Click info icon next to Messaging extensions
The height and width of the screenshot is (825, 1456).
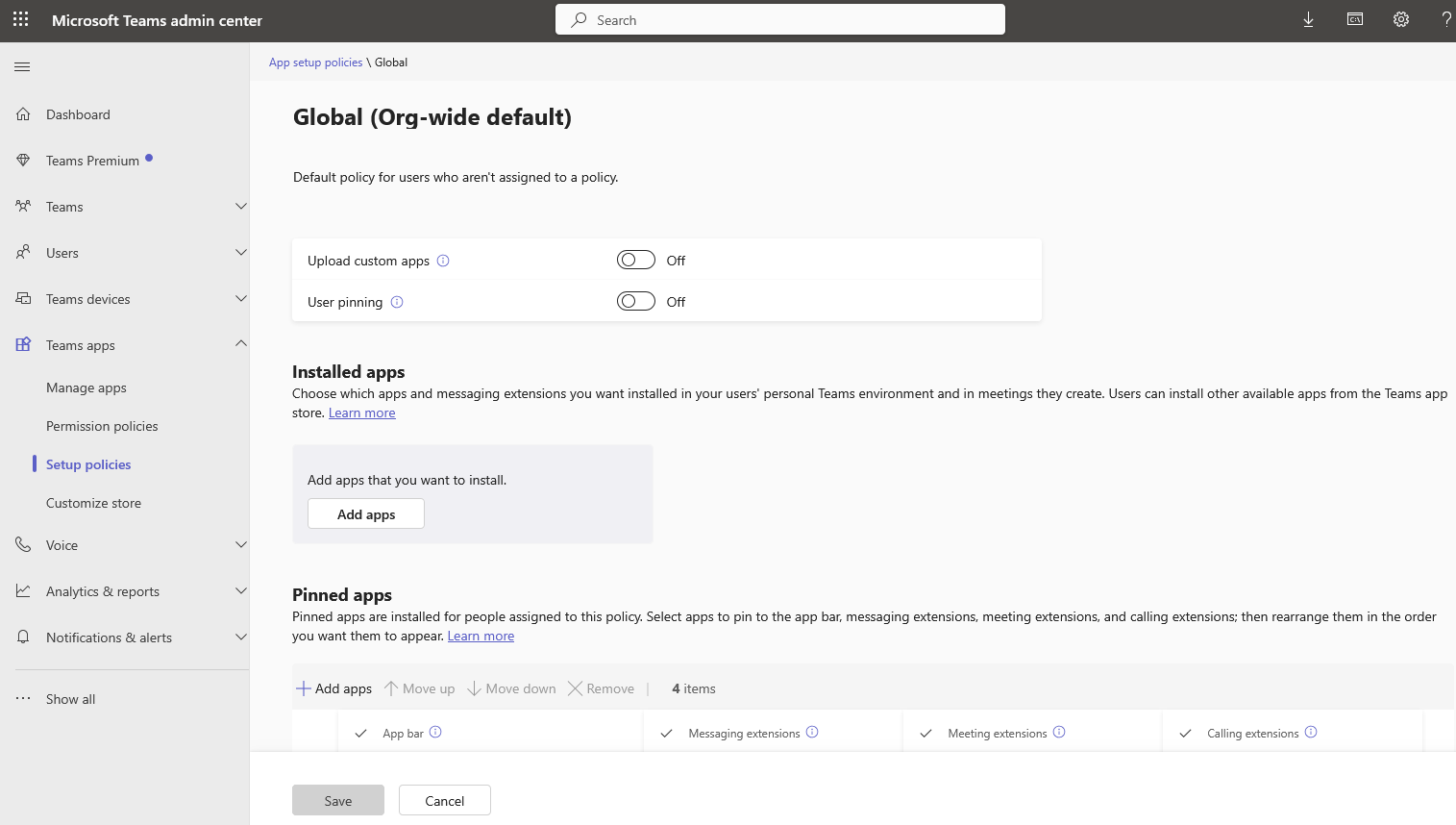point(812,733)
